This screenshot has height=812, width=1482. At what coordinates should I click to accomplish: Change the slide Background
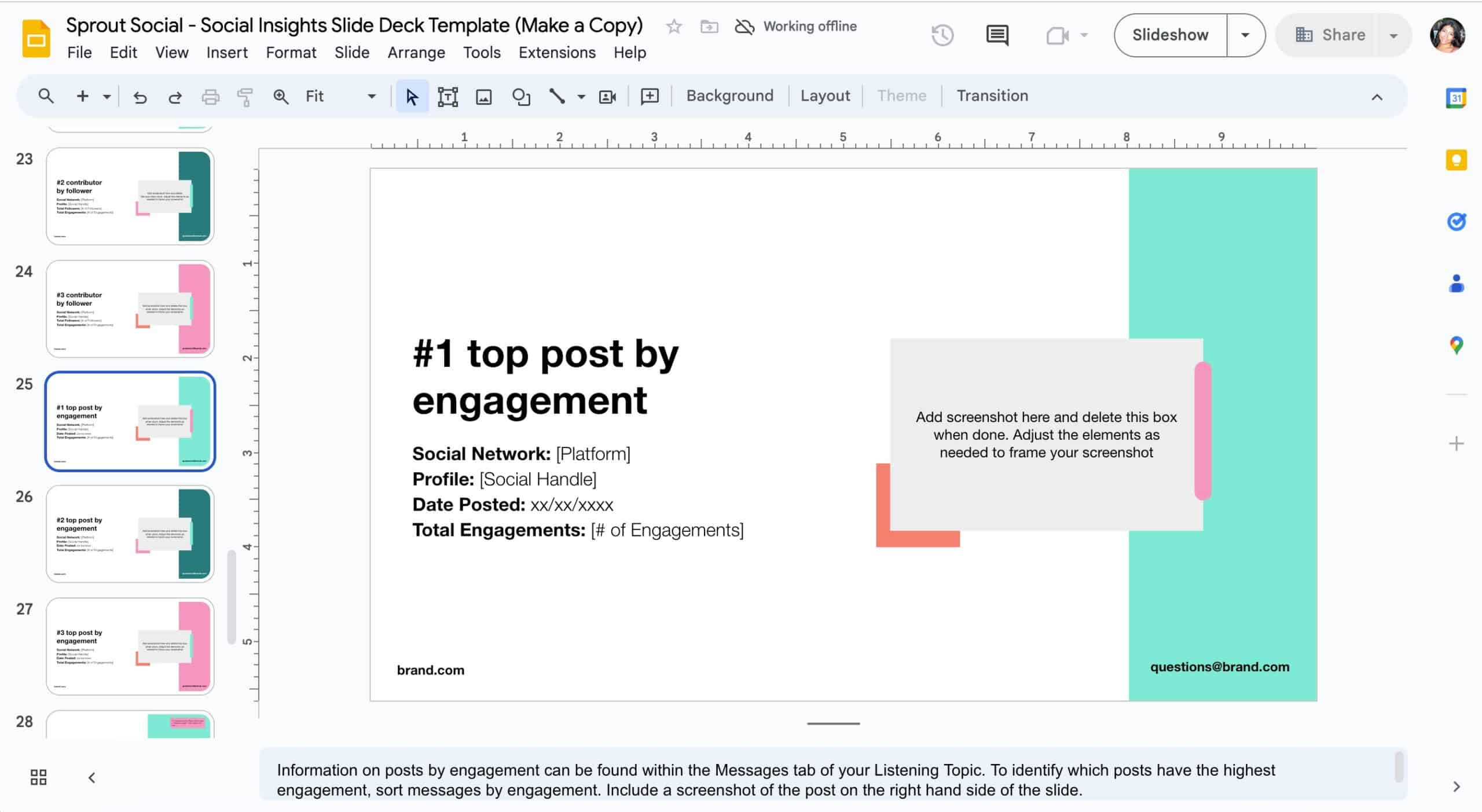pyautogui.click(x=729, y=95)
